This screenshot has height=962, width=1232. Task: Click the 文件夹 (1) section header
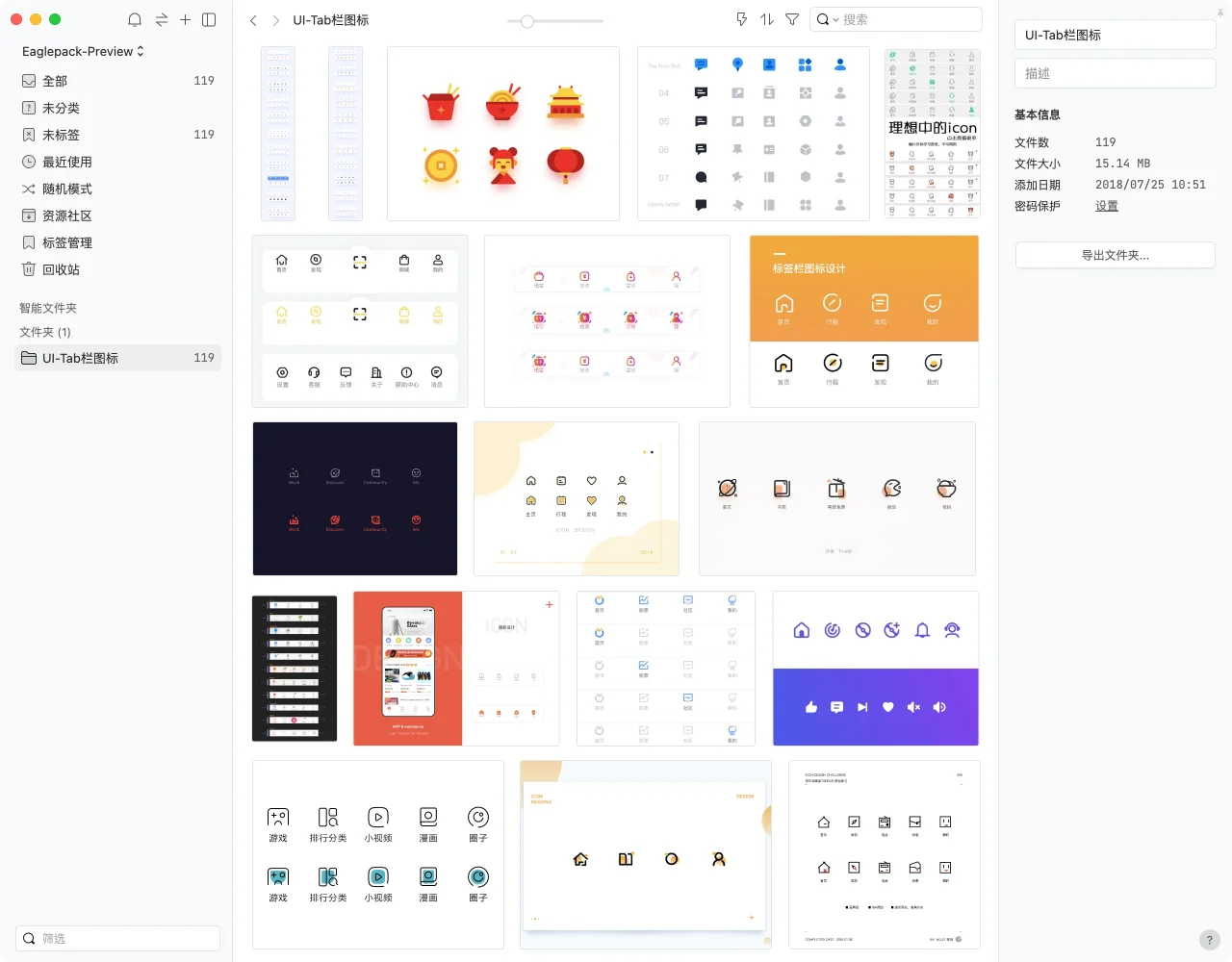(x=45, y=332)
